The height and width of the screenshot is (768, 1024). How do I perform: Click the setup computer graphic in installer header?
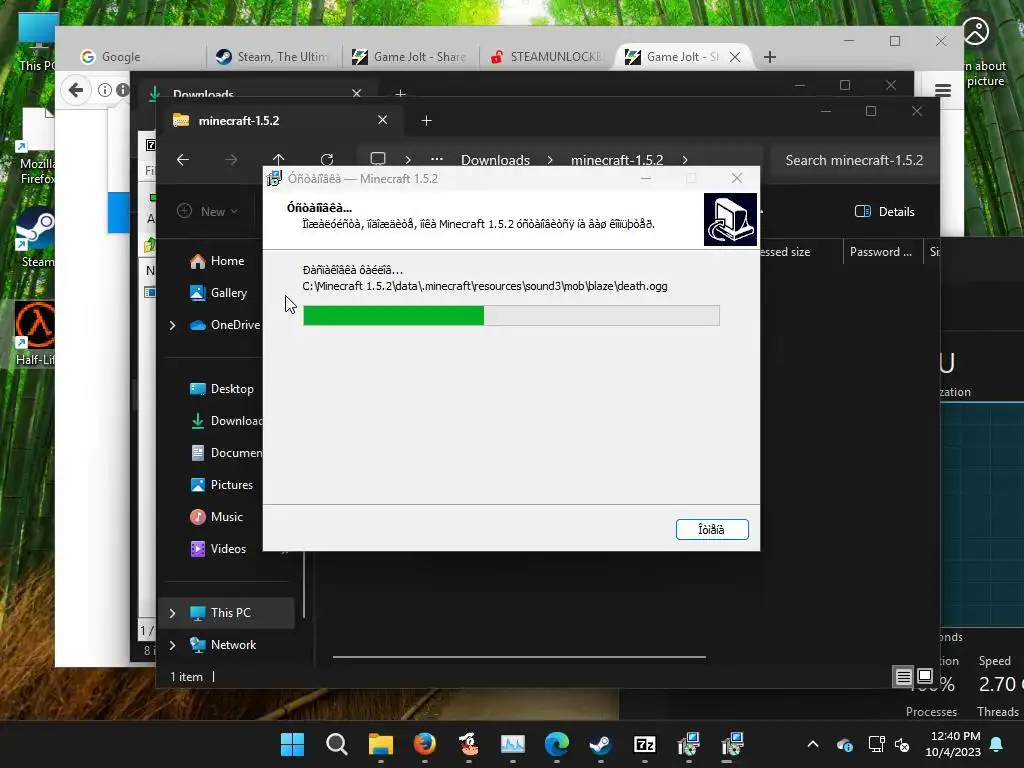coord(730,219)
